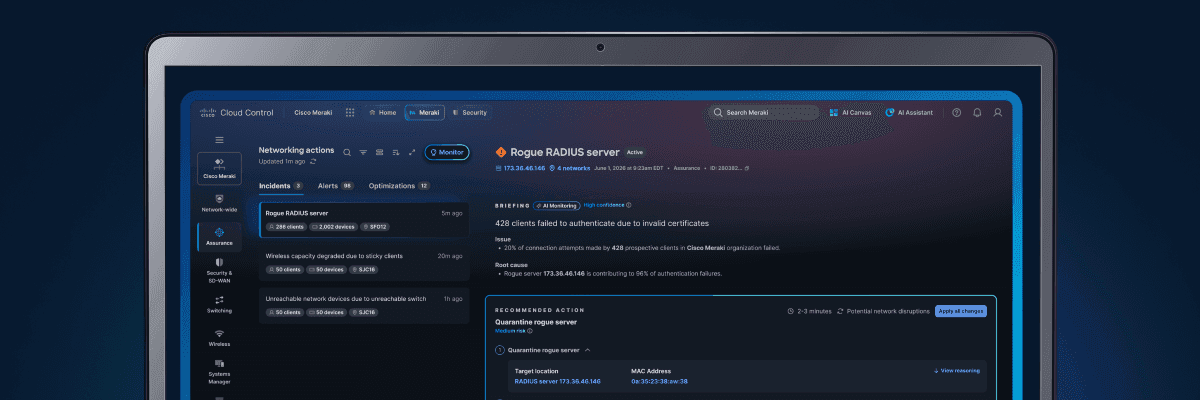Open Wireless capacity degraded incident card
This screenshot has height=400, width=1200.
(x=364, y=262)
